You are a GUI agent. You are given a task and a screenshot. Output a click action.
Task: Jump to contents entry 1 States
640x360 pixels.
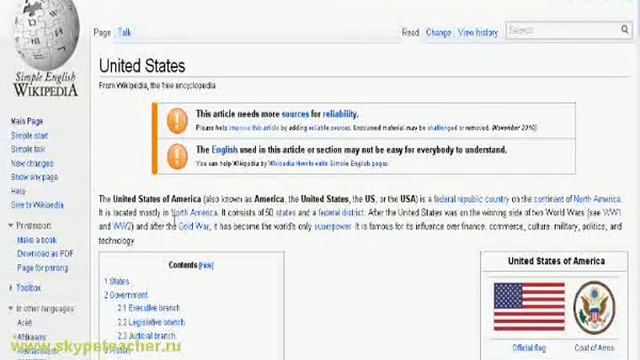[116, 282]
